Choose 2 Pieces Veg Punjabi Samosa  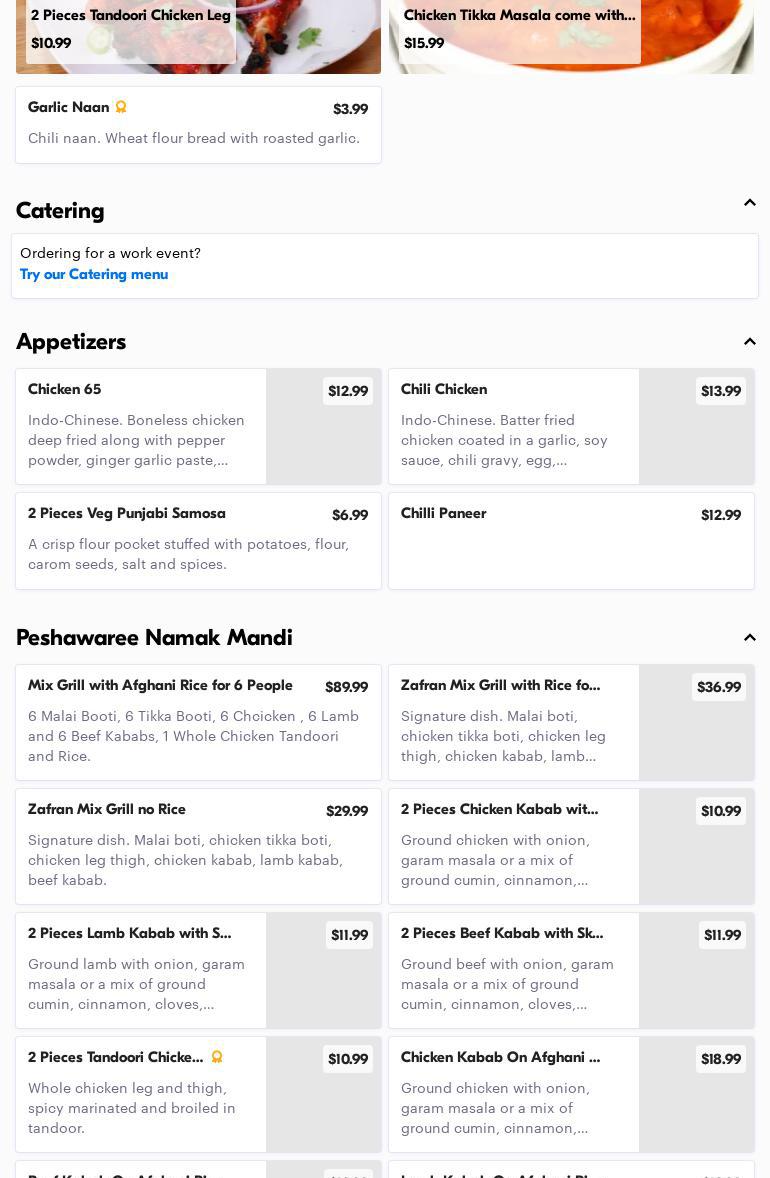(198, 540)
